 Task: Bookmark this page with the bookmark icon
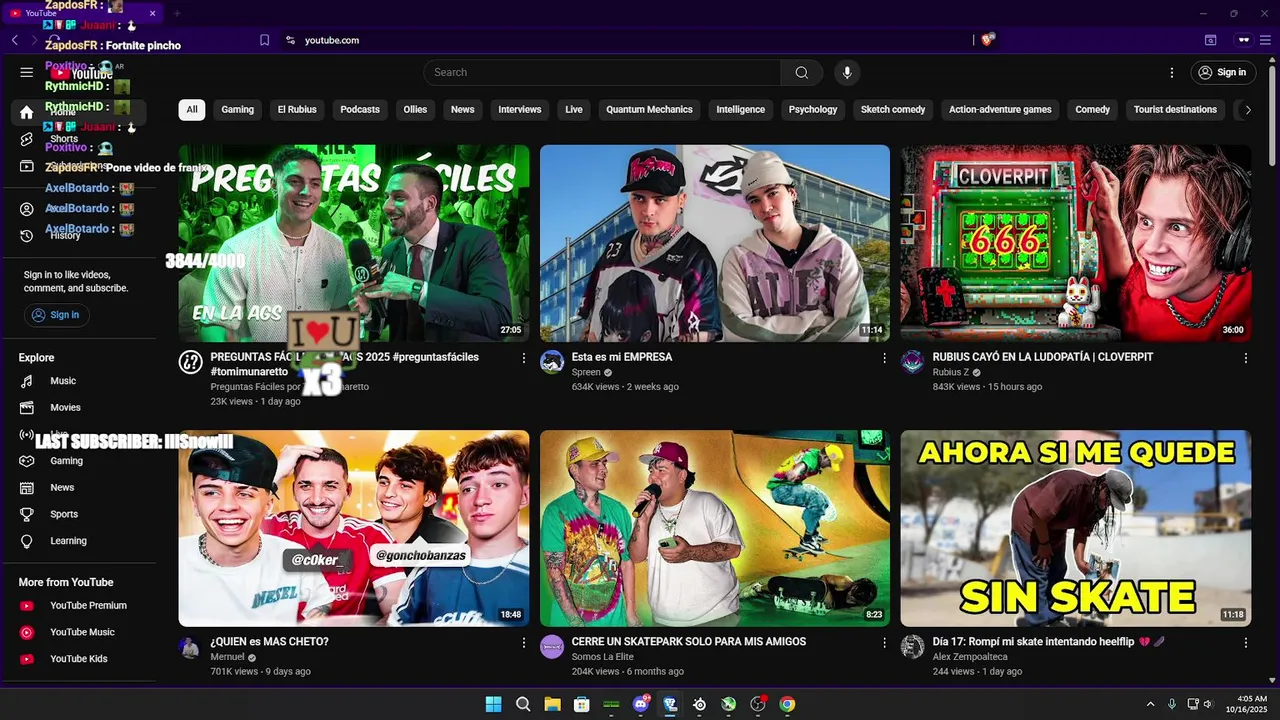264,40
